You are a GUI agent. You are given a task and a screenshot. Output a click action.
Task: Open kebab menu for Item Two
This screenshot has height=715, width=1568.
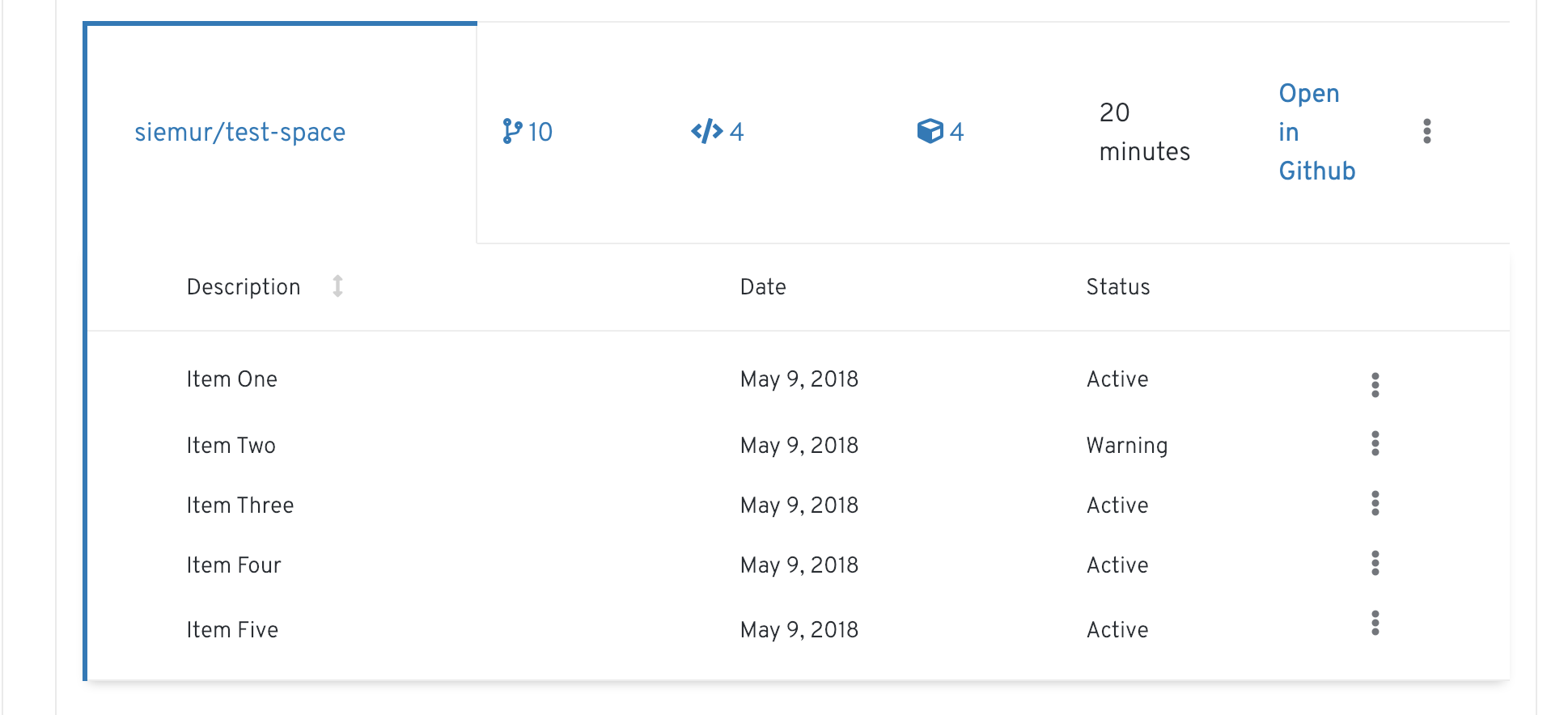pos(1375,443)
